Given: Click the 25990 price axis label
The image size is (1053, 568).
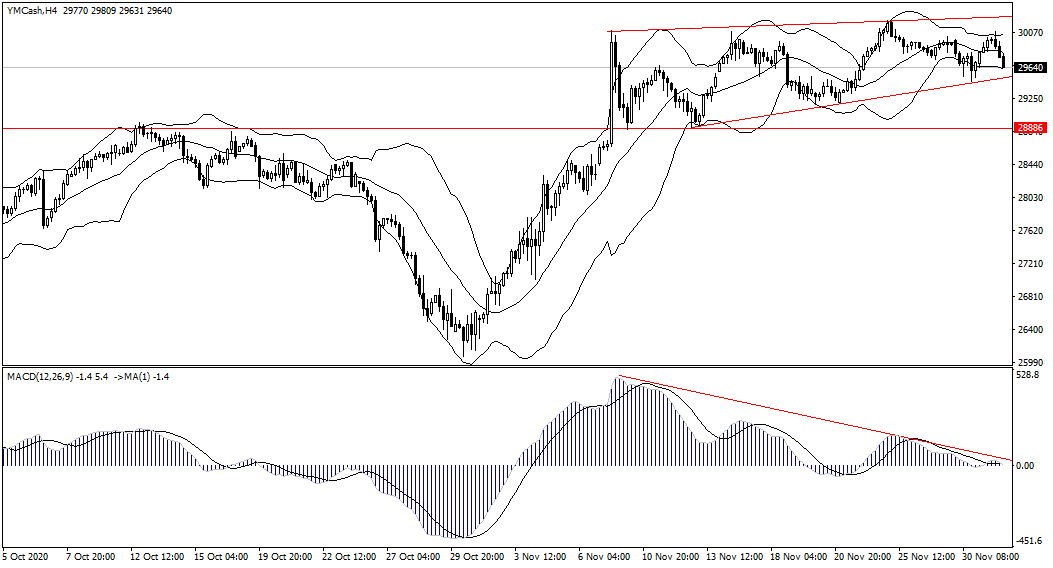Looking at the screenshot, I should click(1030, 362).
